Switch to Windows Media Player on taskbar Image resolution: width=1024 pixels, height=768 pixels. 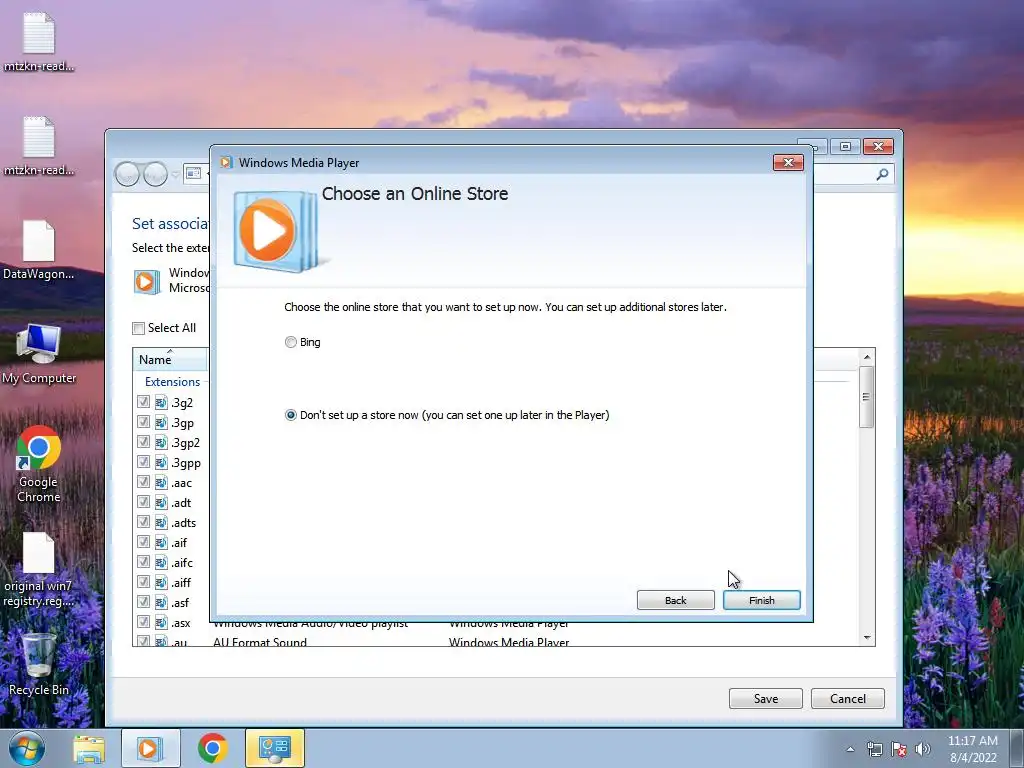click(150, 748)
